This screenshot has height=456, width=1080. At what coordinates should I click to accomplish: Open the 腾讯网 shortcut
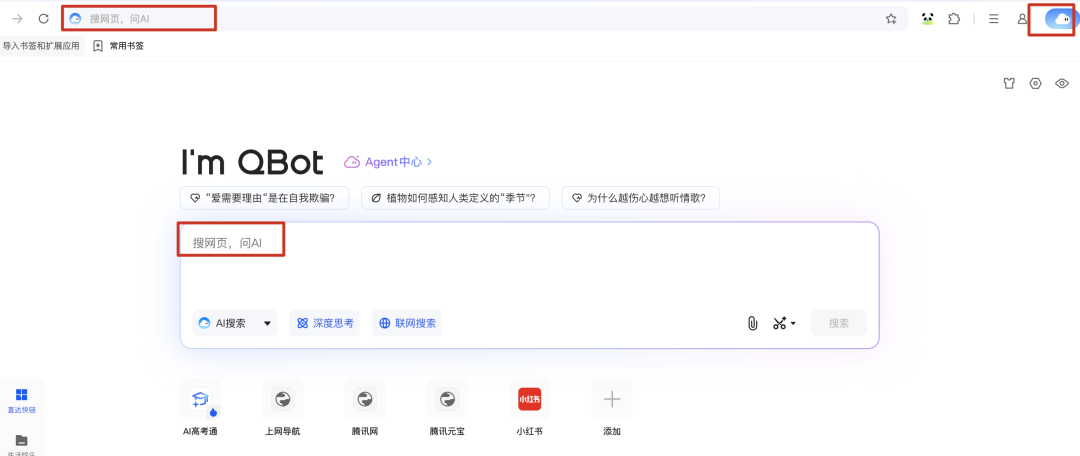pyautogui.click(x=364, y=408)
